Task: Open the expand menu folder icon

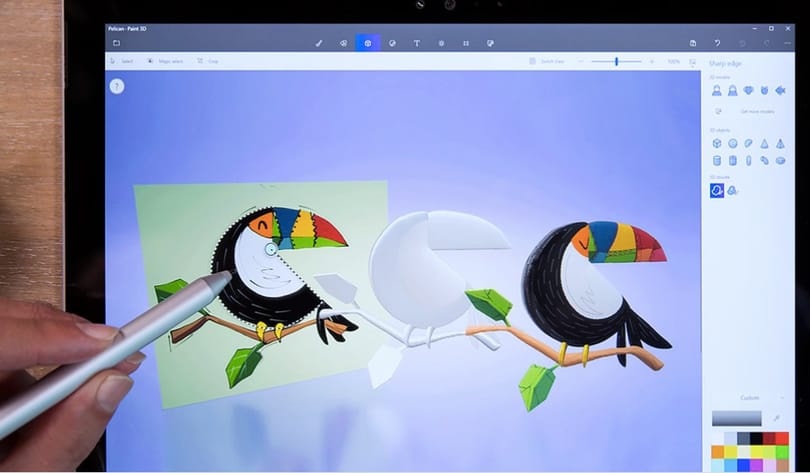Action: (117, 43)
